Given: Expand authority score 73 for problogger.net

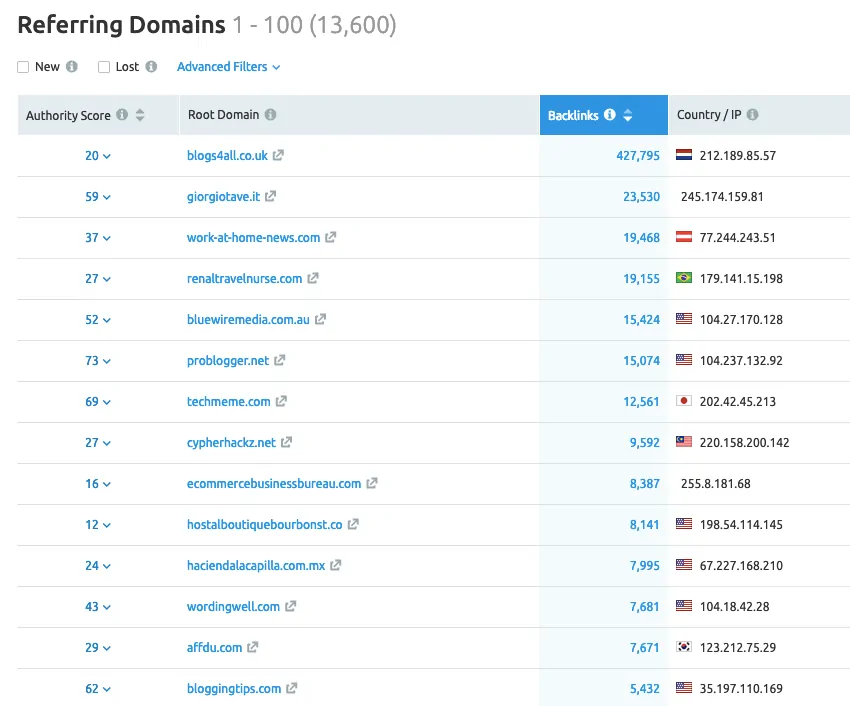Looking at the screenshot, I should [x=98, y=361].
